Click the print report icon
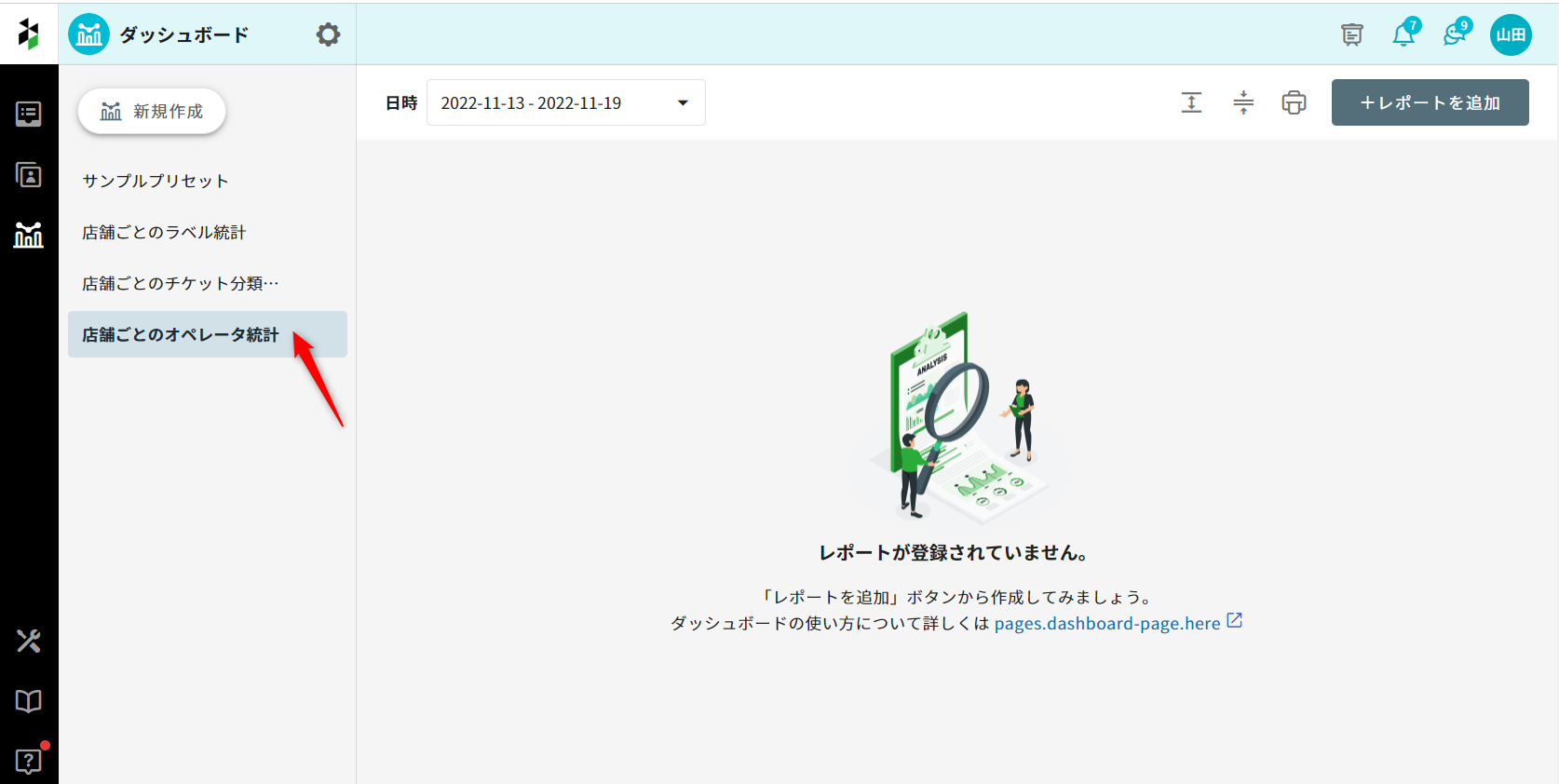1559x784 pixels. pyautogui.click(x=1294, y=102)
